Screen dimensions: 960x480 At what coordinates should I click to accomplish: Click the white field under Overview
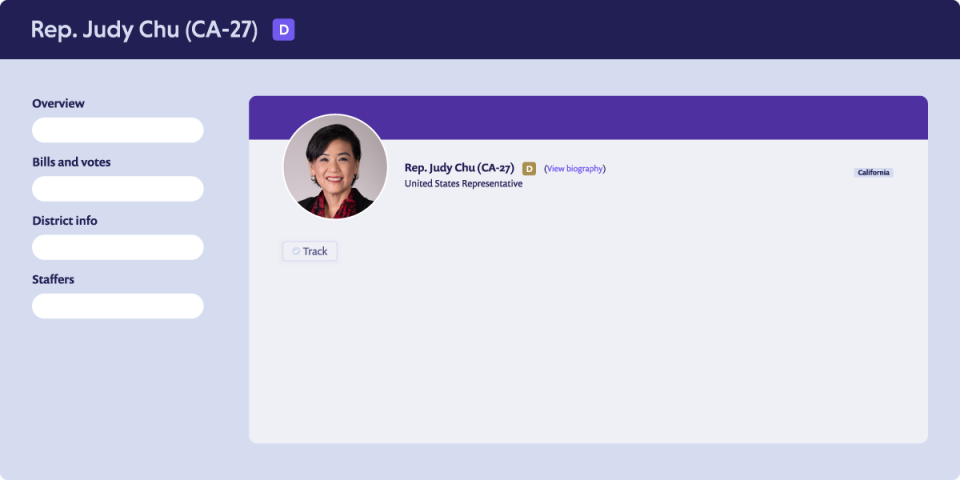pyautogui.click(x=118, y=130)
